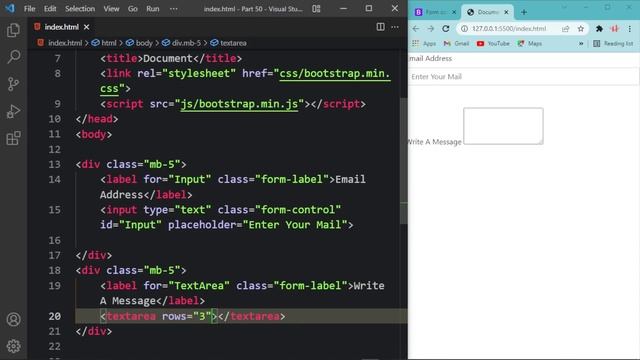Click textarea in the breadcrumb

(233, 43)
